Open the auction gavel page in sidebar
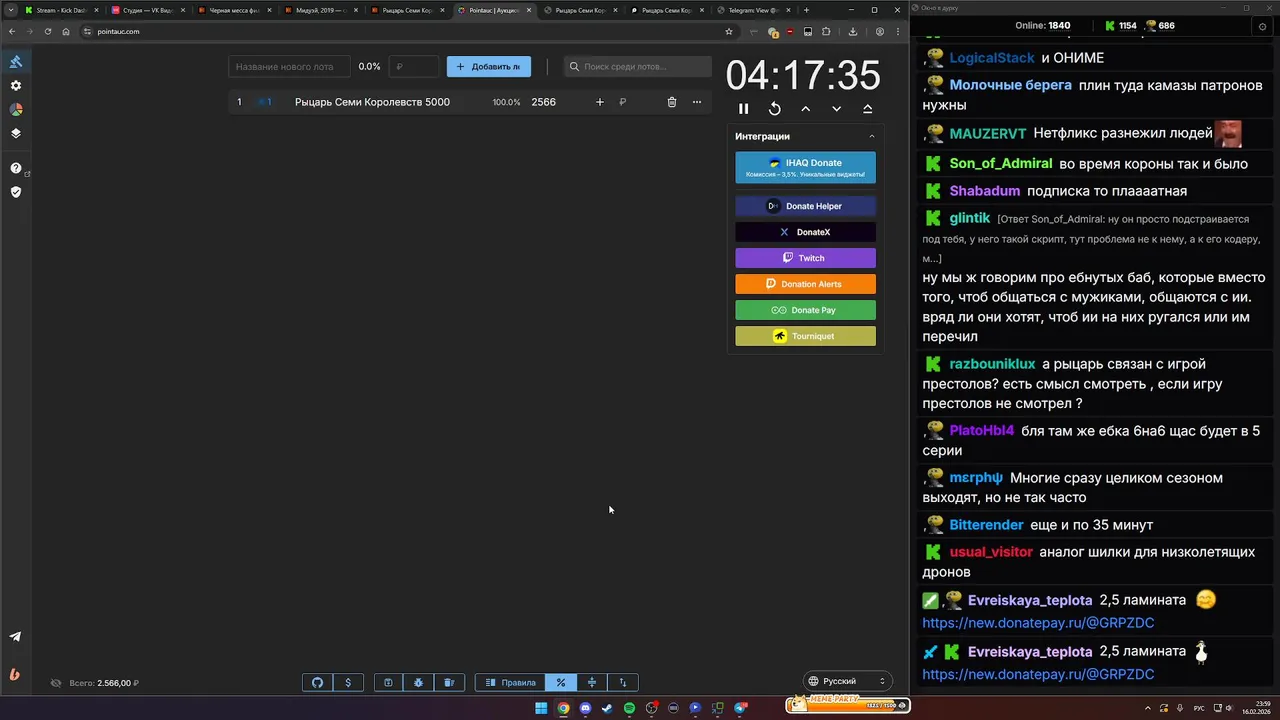Viewport: 1280px width, 720px height. [16, 62]
